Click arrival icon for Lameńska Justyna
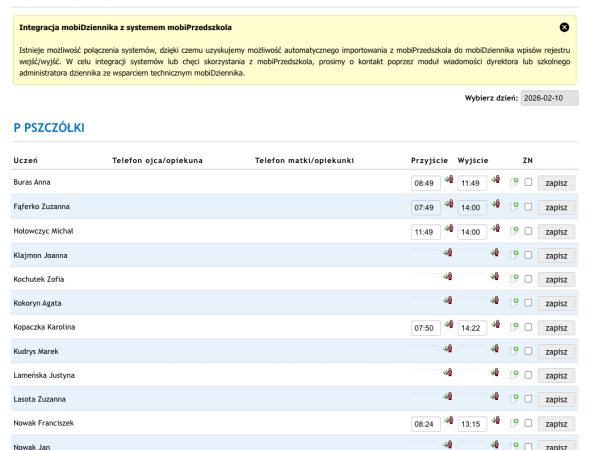The height and width of the screenshot is (450, 590). click(x=448, y=372)
